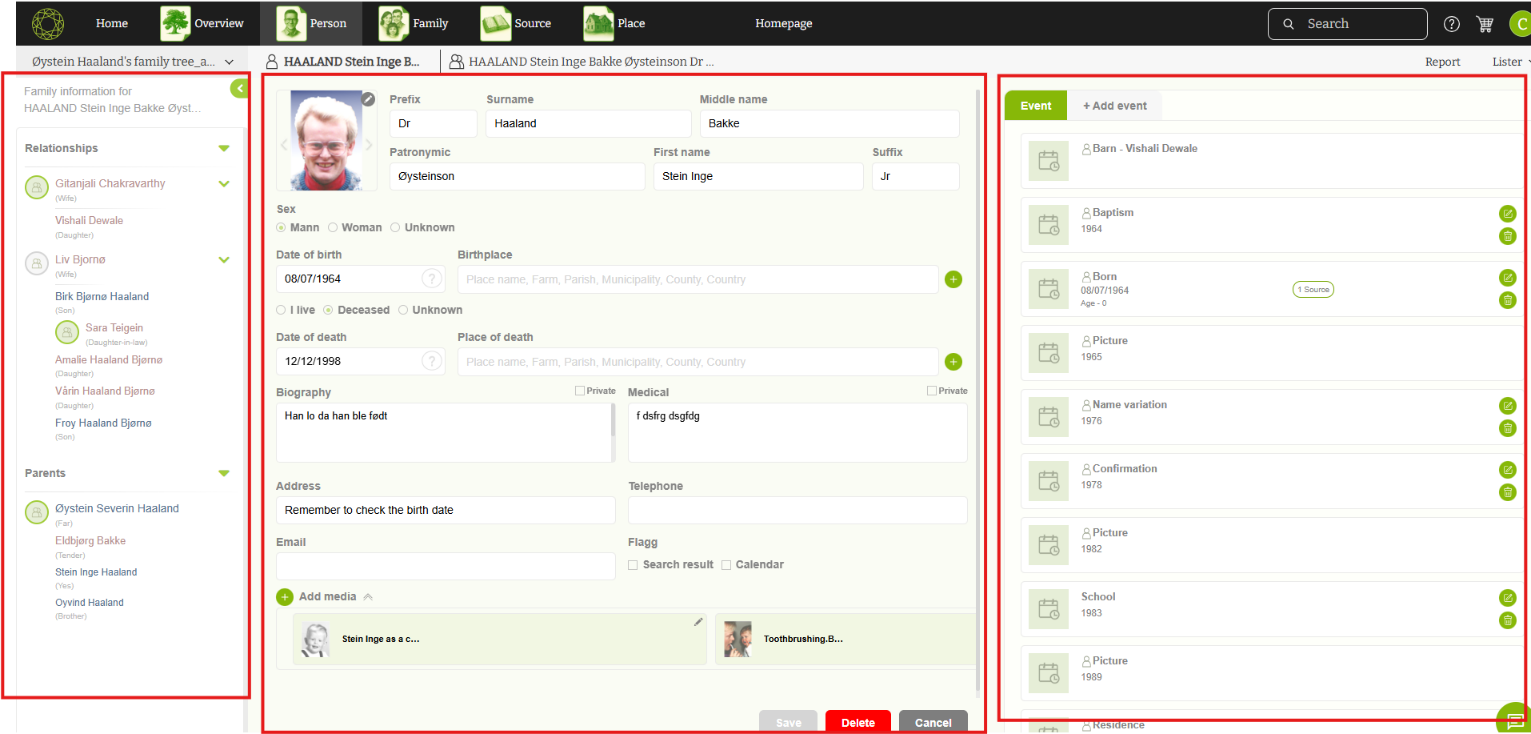Click the Cancel button
This screenshot has height=734, width=1531.
932,722
